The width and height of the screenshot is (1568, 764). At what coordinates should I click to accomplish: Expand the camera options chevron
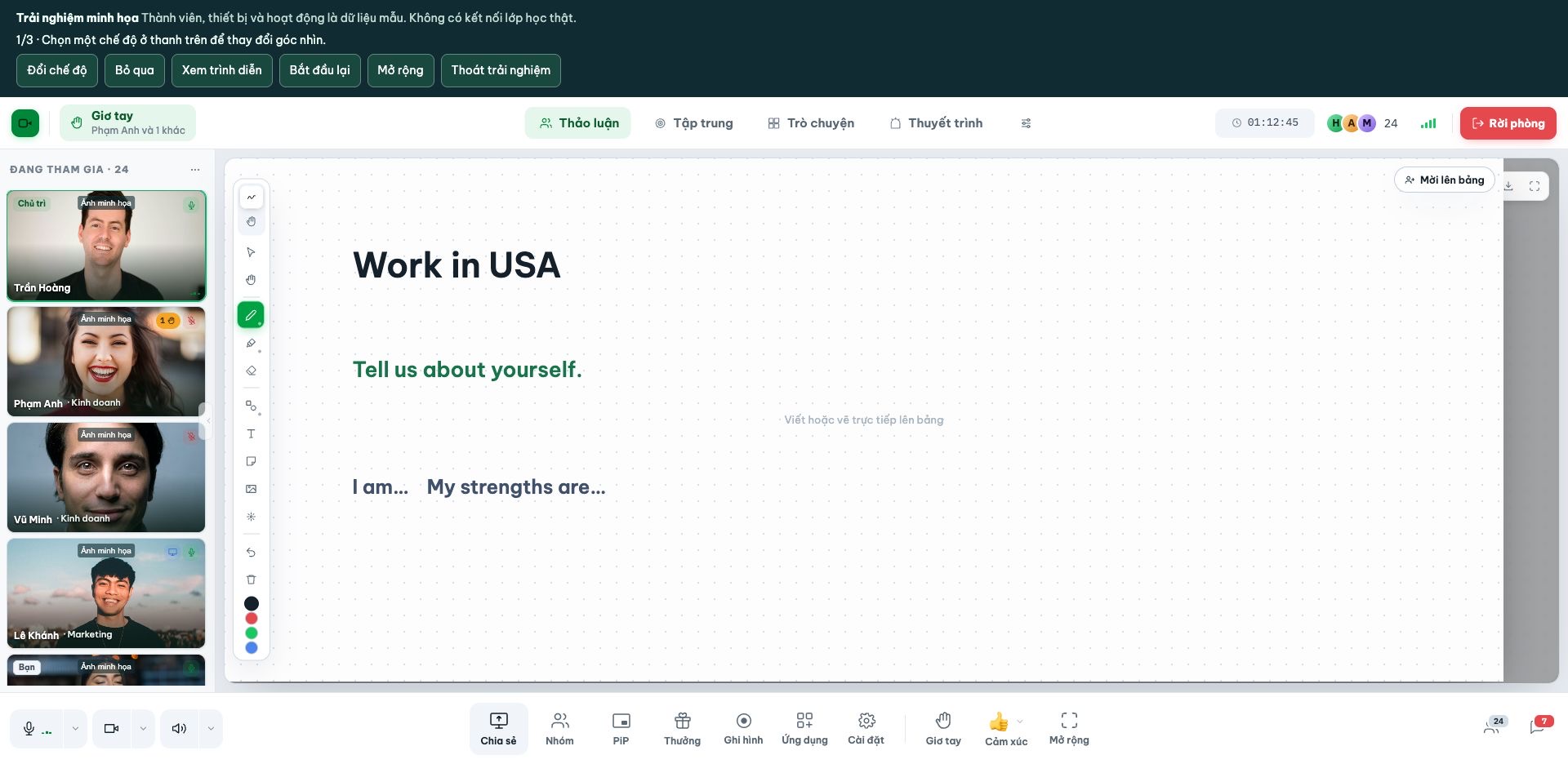(143, 729)
